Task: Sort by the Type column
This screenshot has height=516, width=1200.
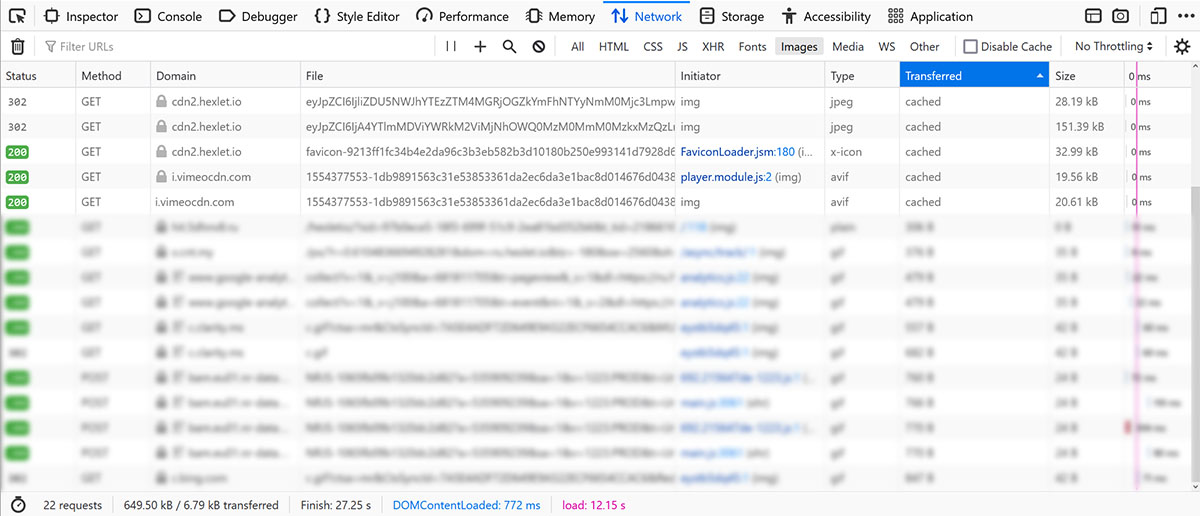Action: [x=862, y=76]
